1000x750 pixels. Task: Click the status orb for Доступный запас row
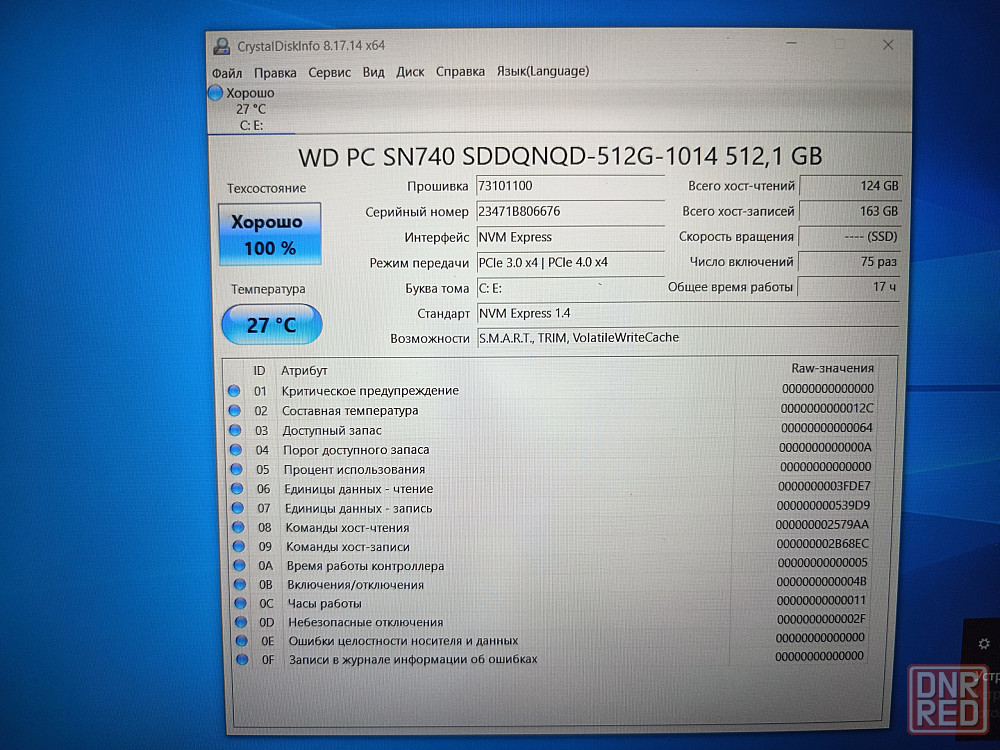click(234, 430)
